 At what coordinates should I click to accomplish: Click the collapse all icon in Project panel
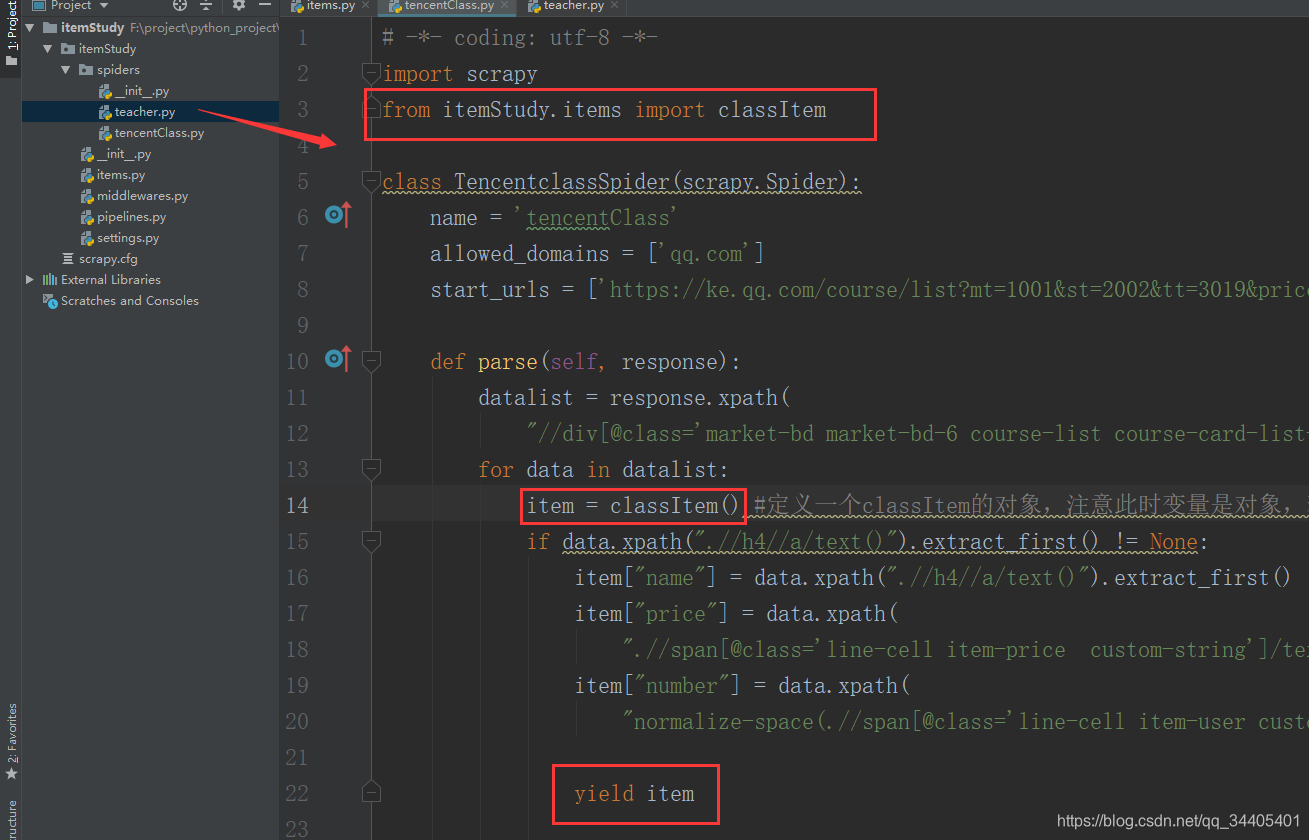click(x=206, y=5)
